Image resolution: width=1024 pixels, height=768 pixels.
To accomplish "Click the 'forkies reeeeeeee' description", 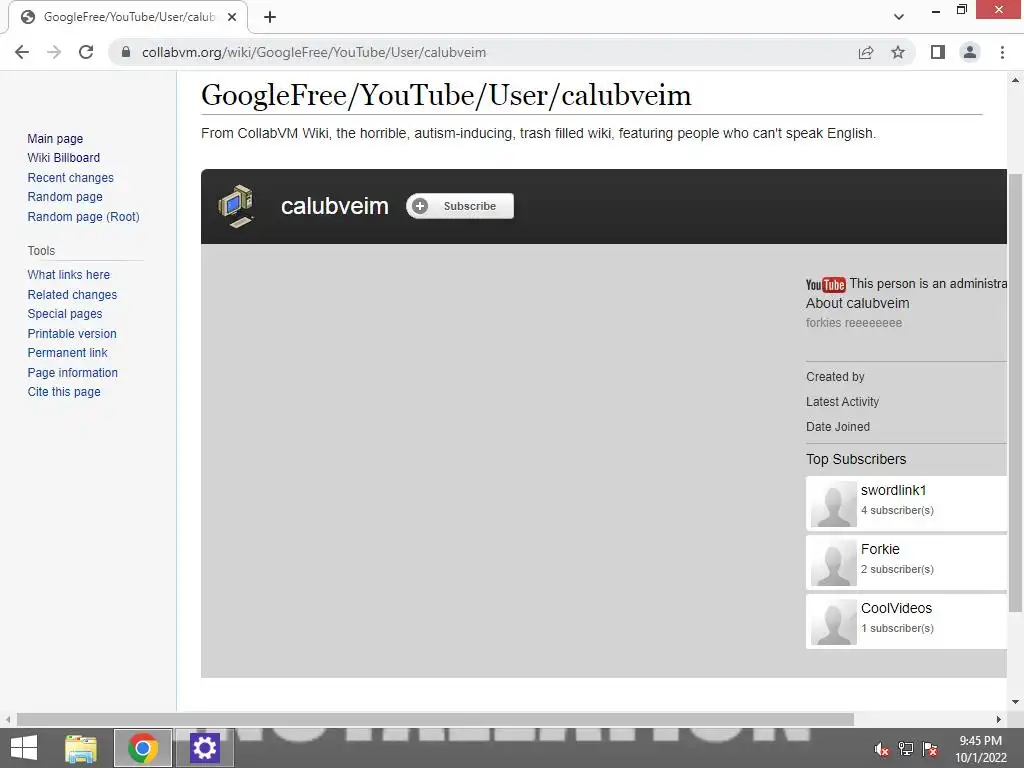I will click(854, 323).
